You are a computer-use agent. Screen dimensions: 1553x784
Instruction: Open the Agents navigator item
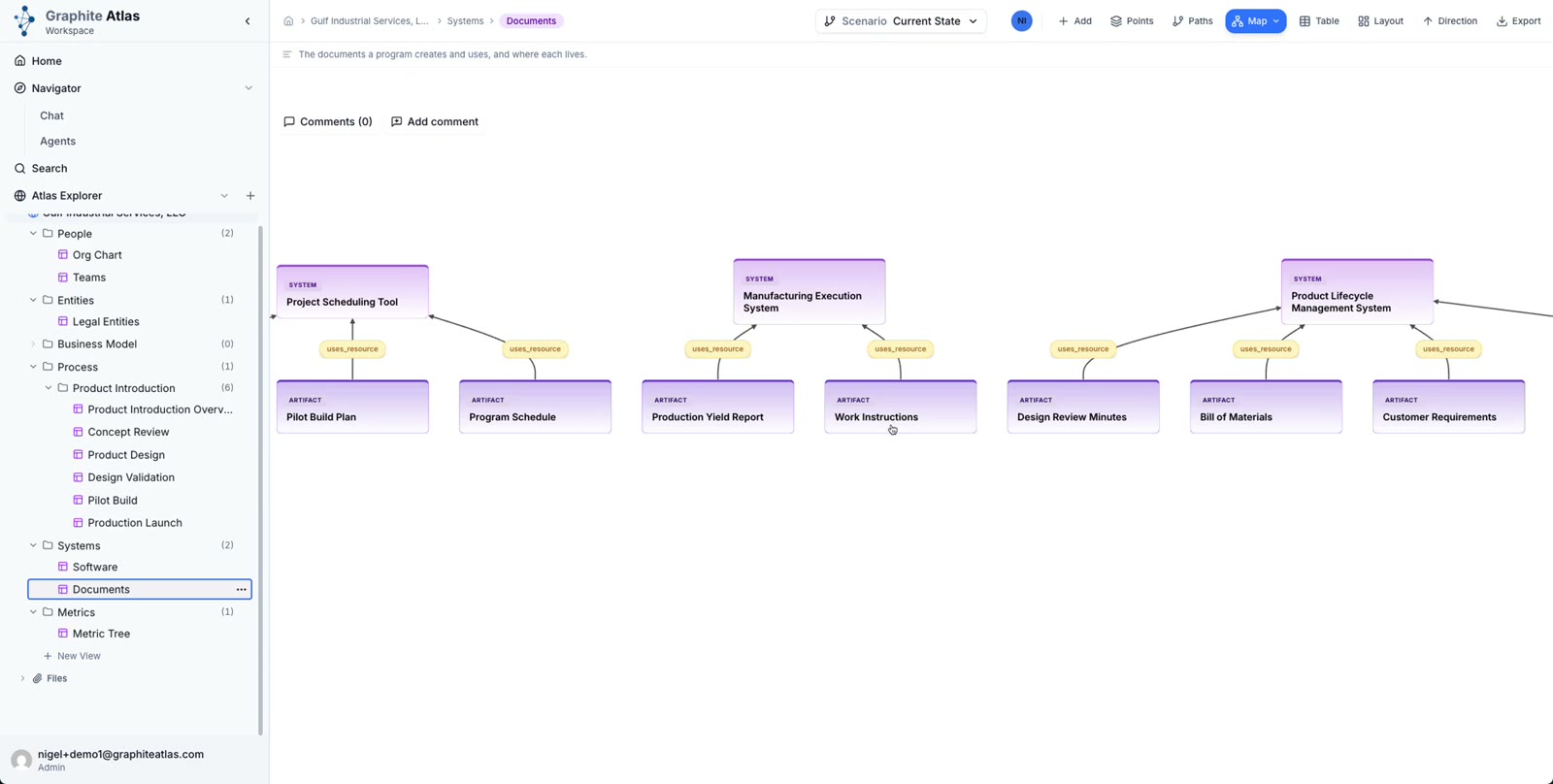click(57, 141)
